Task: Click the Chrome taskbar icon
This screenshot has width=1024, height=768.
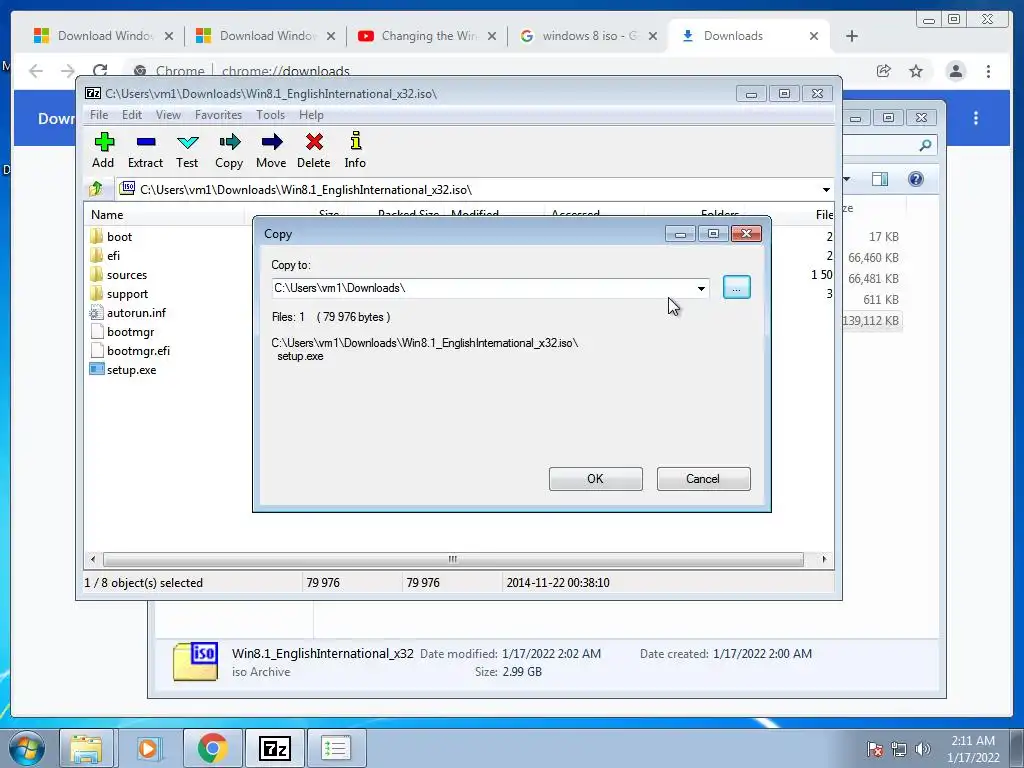Action: coord(212,748)
